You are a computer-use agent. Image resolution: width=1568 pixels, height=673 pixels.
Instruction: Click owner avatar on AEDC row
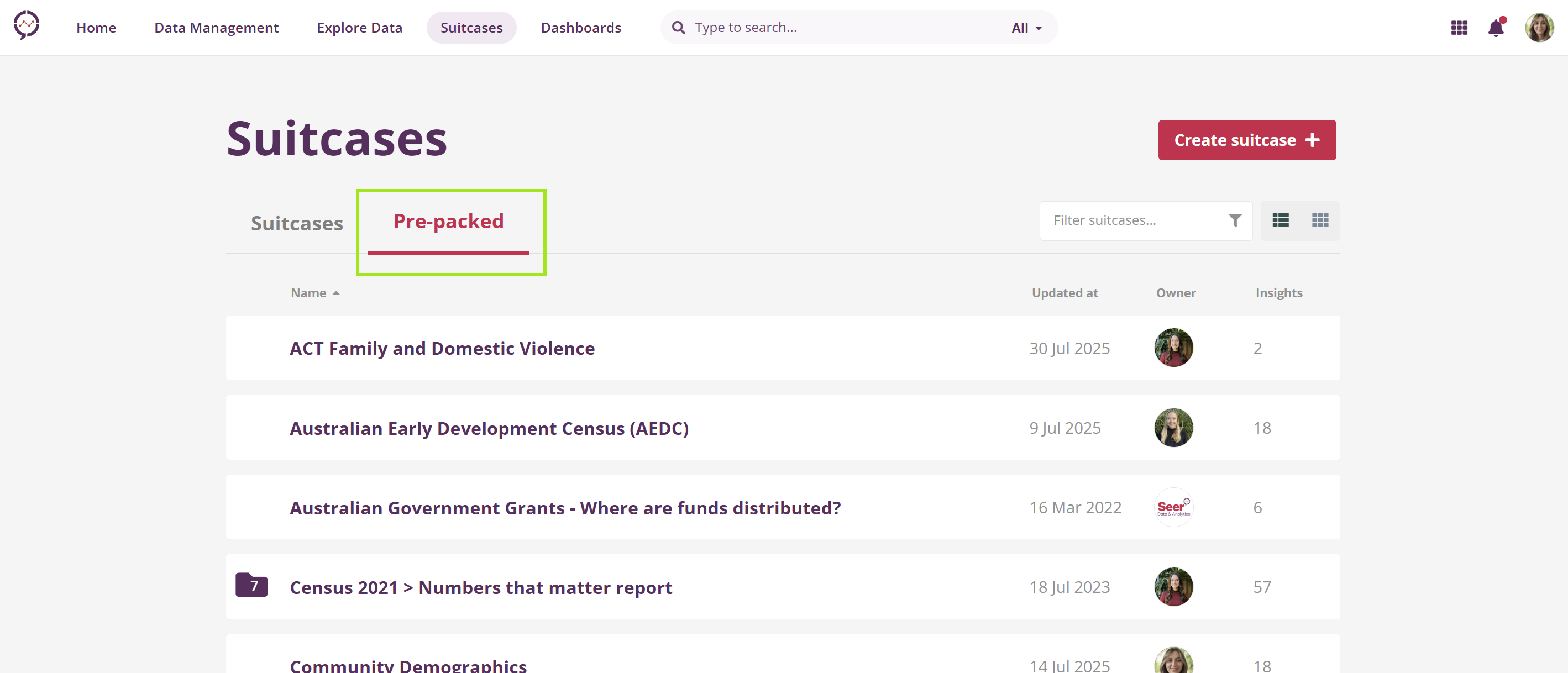(1173, 428)
